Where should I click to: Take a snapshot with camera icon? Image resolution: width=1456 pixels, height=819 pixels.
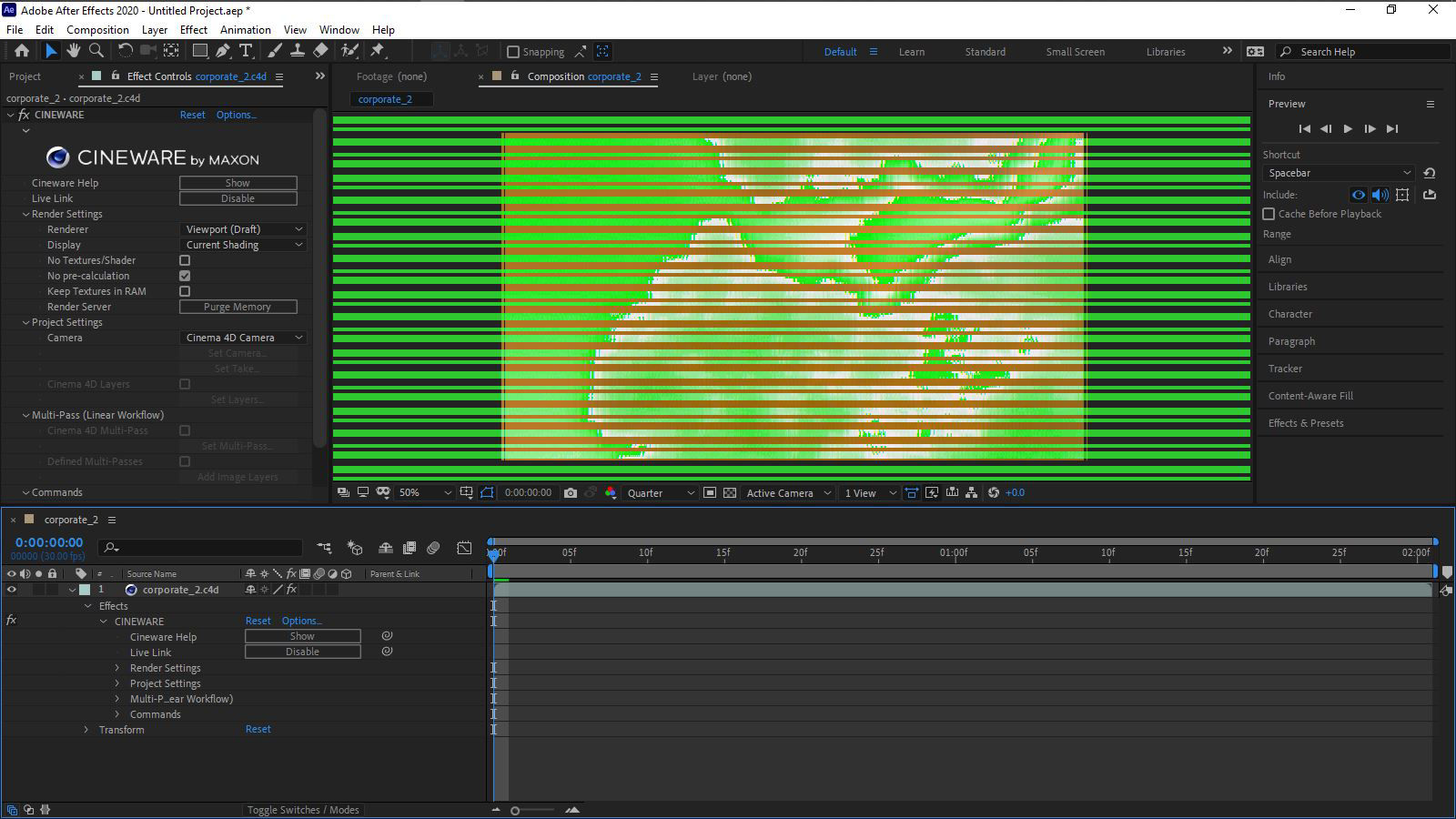point(571,492)
